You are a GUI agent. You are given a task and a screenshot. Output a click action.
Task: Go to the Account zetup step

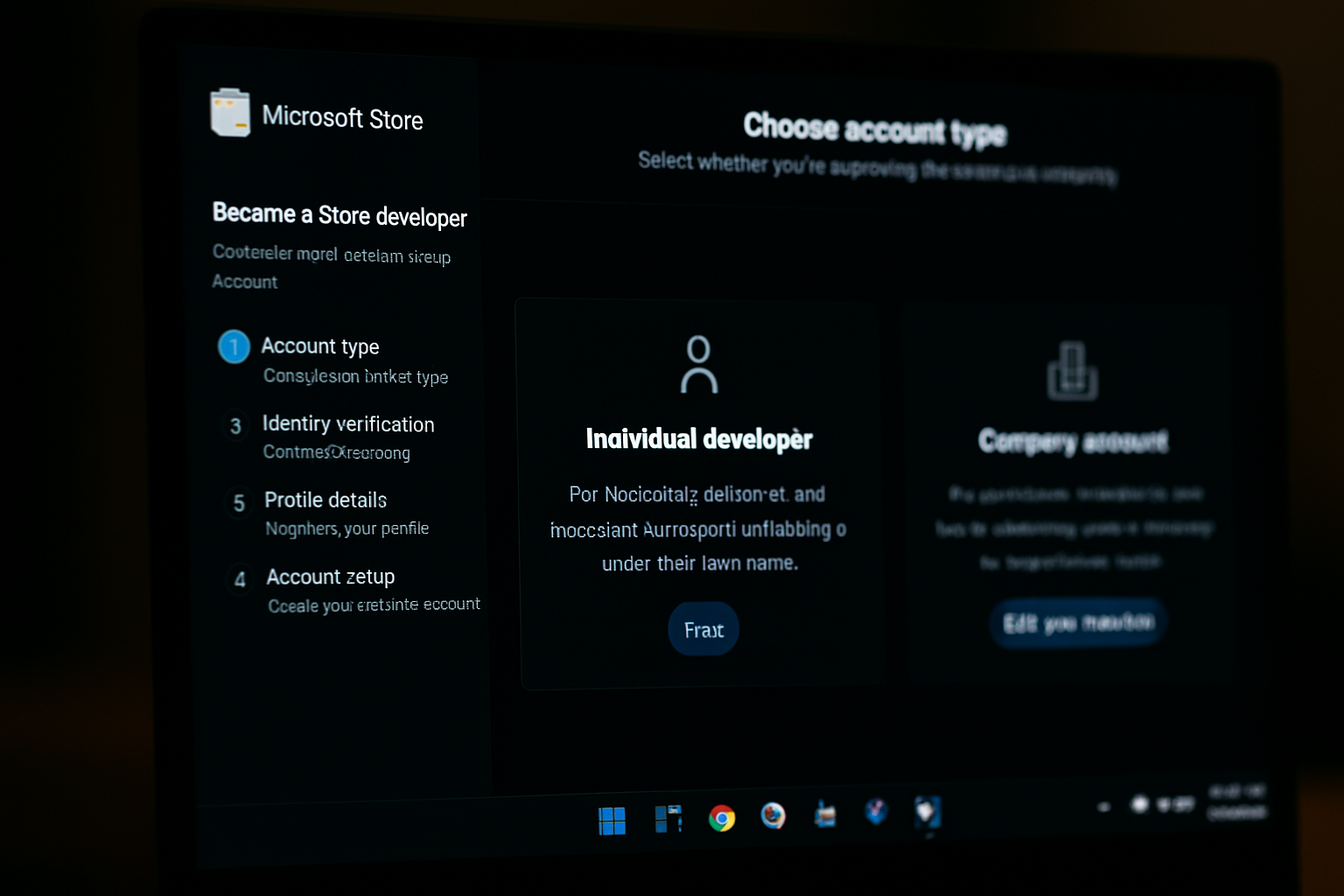pyautogui.click(x=331, y=577)
